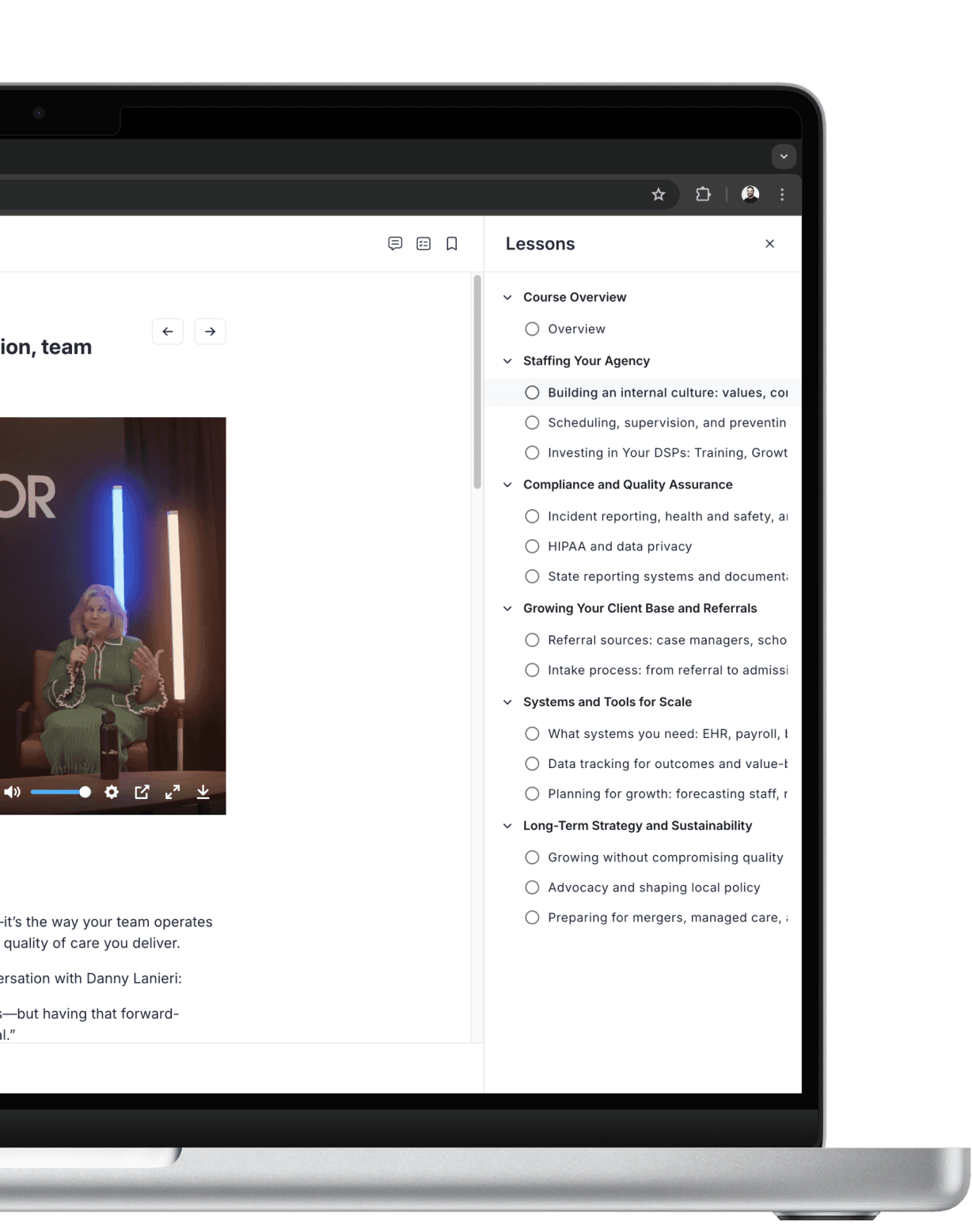
Task: Open the comments speech-bubble icon
Action: click(395, 244)
